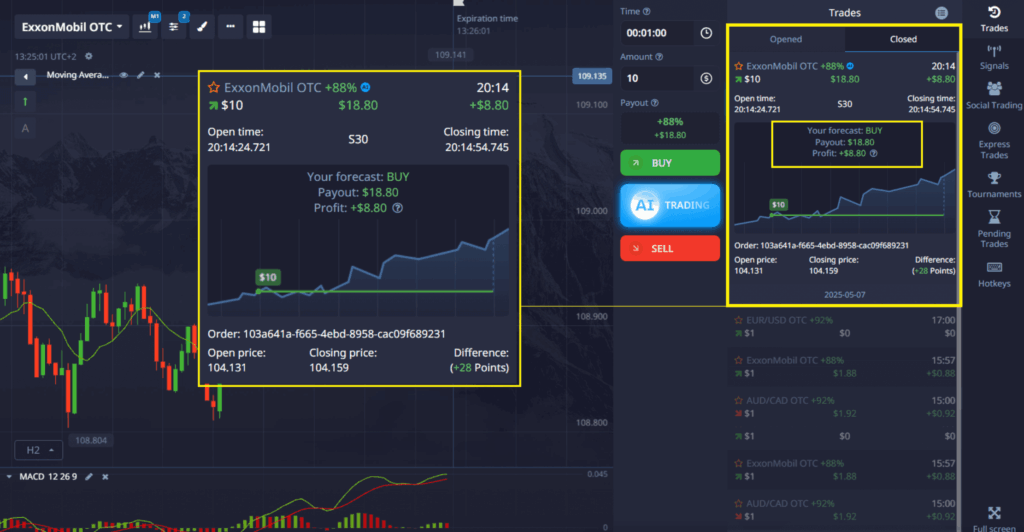Click the 109.135 current price label
The height and width of the screenshot is (532, 1024).
(592, 76)
